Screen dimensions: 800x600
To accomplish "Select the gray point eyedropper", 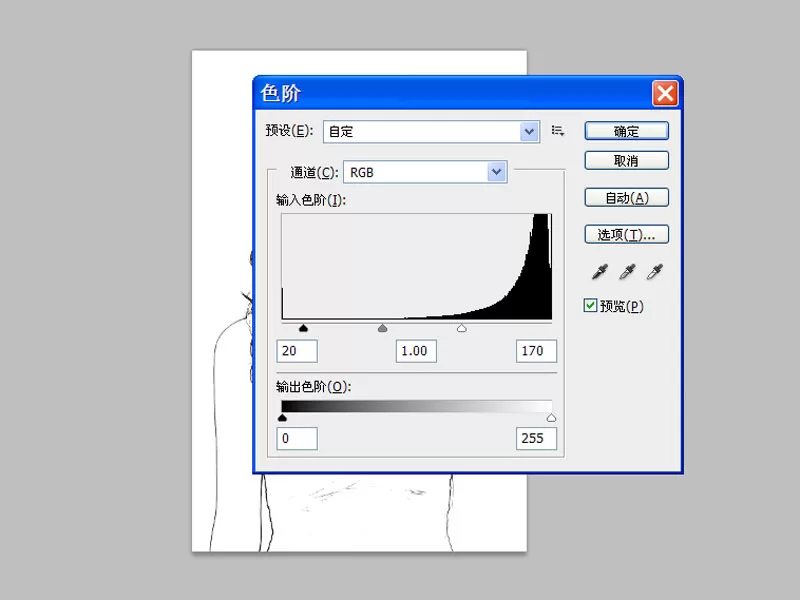I will [x=627, y=272].
